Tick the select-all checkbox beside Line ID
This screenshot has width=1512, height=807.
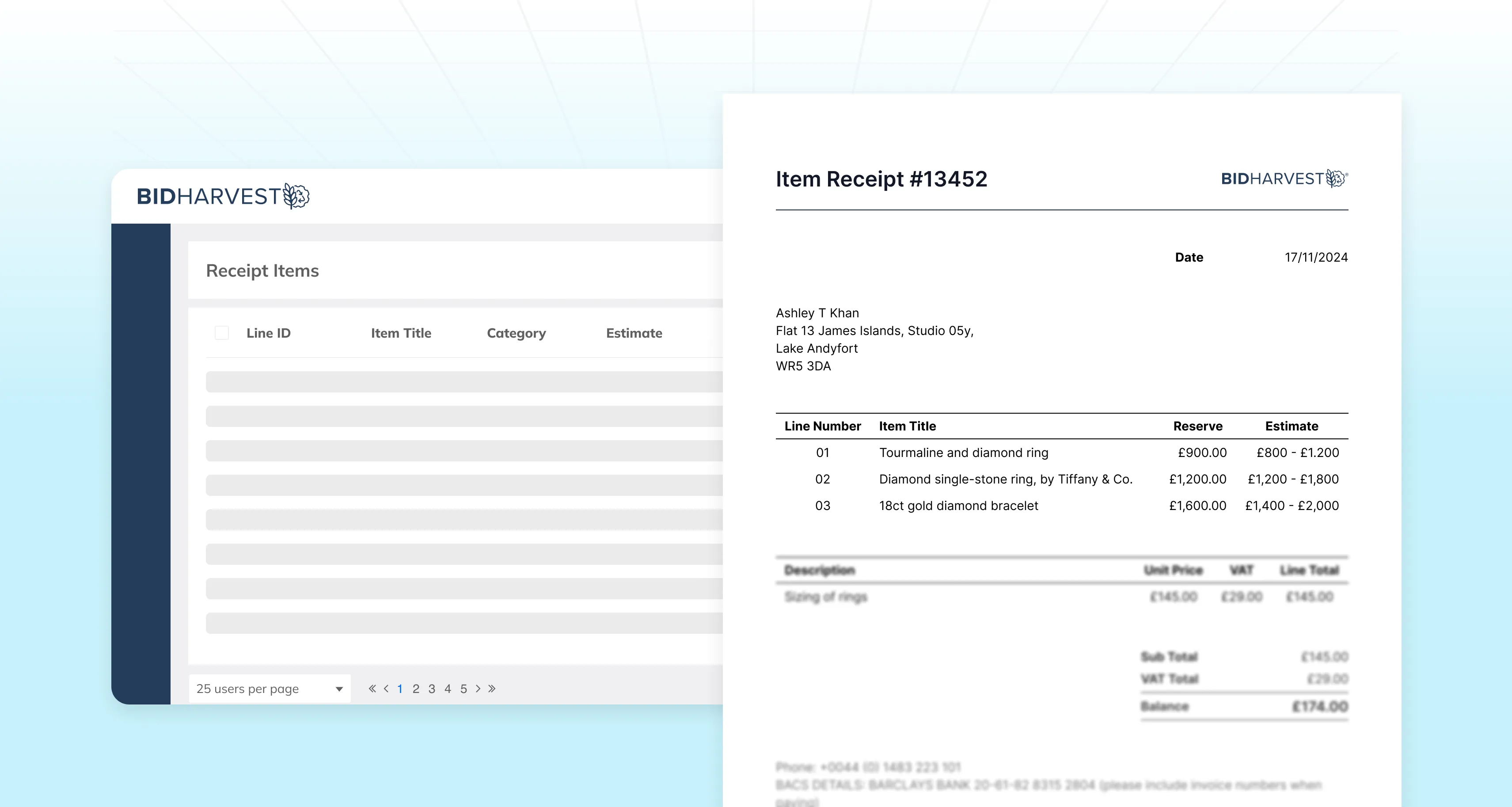[222, 333]
